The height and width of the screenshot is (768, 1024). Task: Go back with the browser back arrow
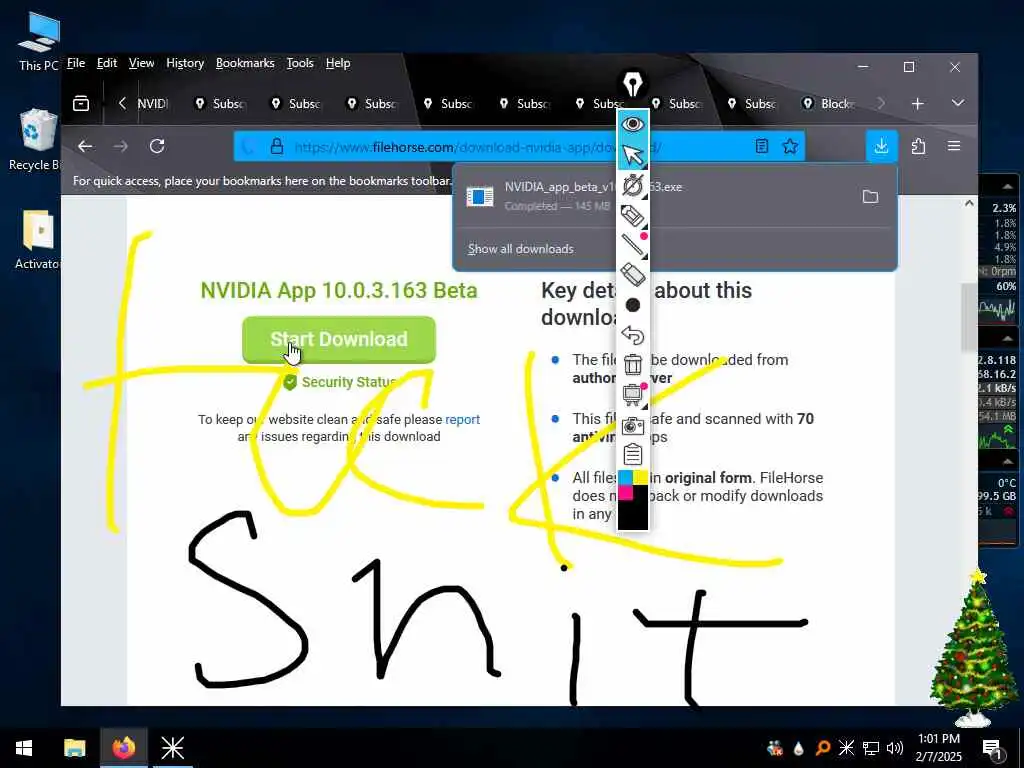click(x=85, y=146)
